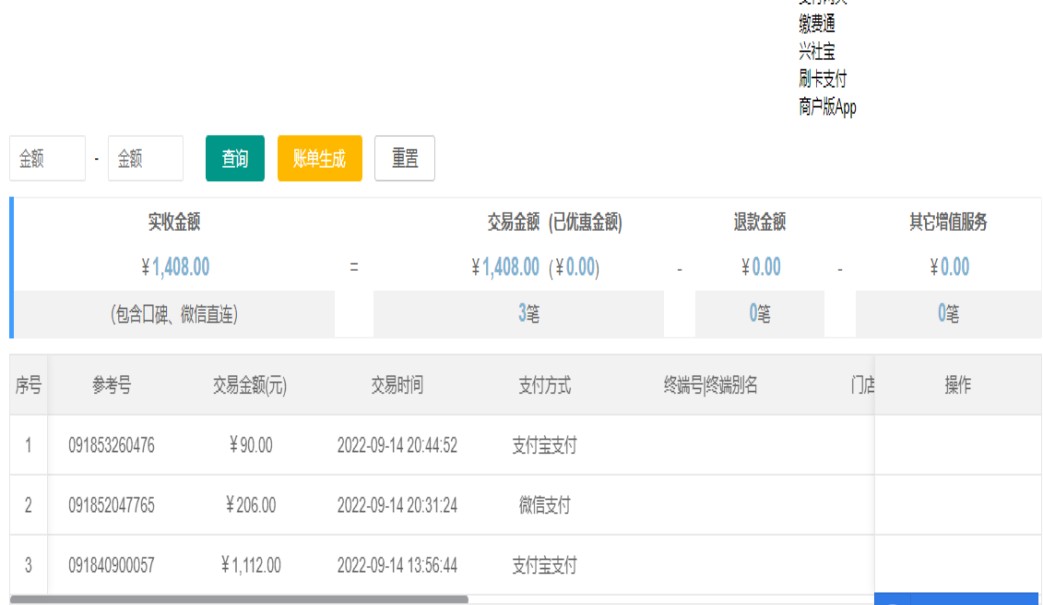Image resolution: width=1043 pixels, height=605 pixels.
Task: Click the green 查询 search button
Action: click(235, 159)
